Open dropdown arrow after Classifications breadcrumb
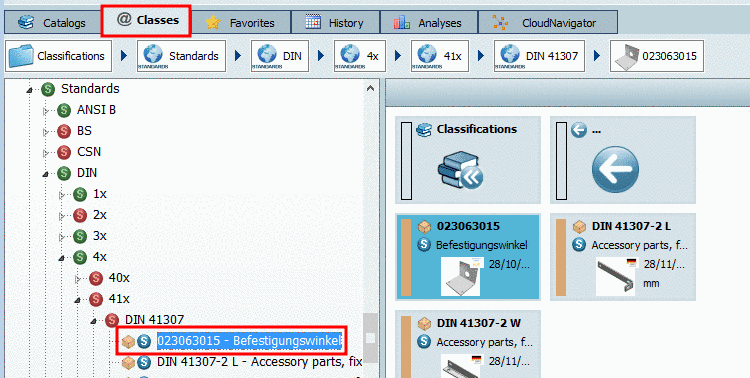Screen dimensions: 750x378 click(x=124, y=56)
